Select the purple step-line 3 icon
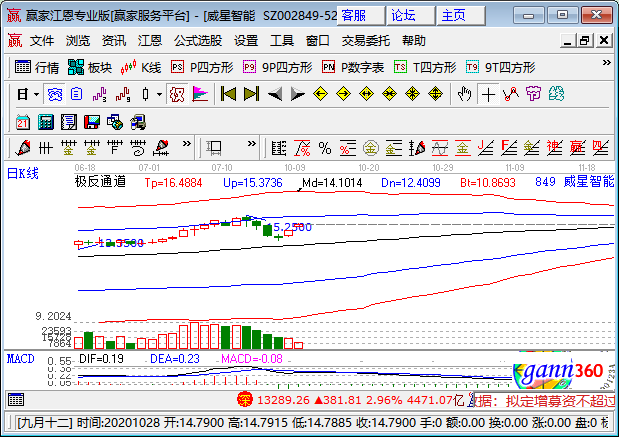The width and height of the screenshot is (619, 437). click(x=99, y=94)
